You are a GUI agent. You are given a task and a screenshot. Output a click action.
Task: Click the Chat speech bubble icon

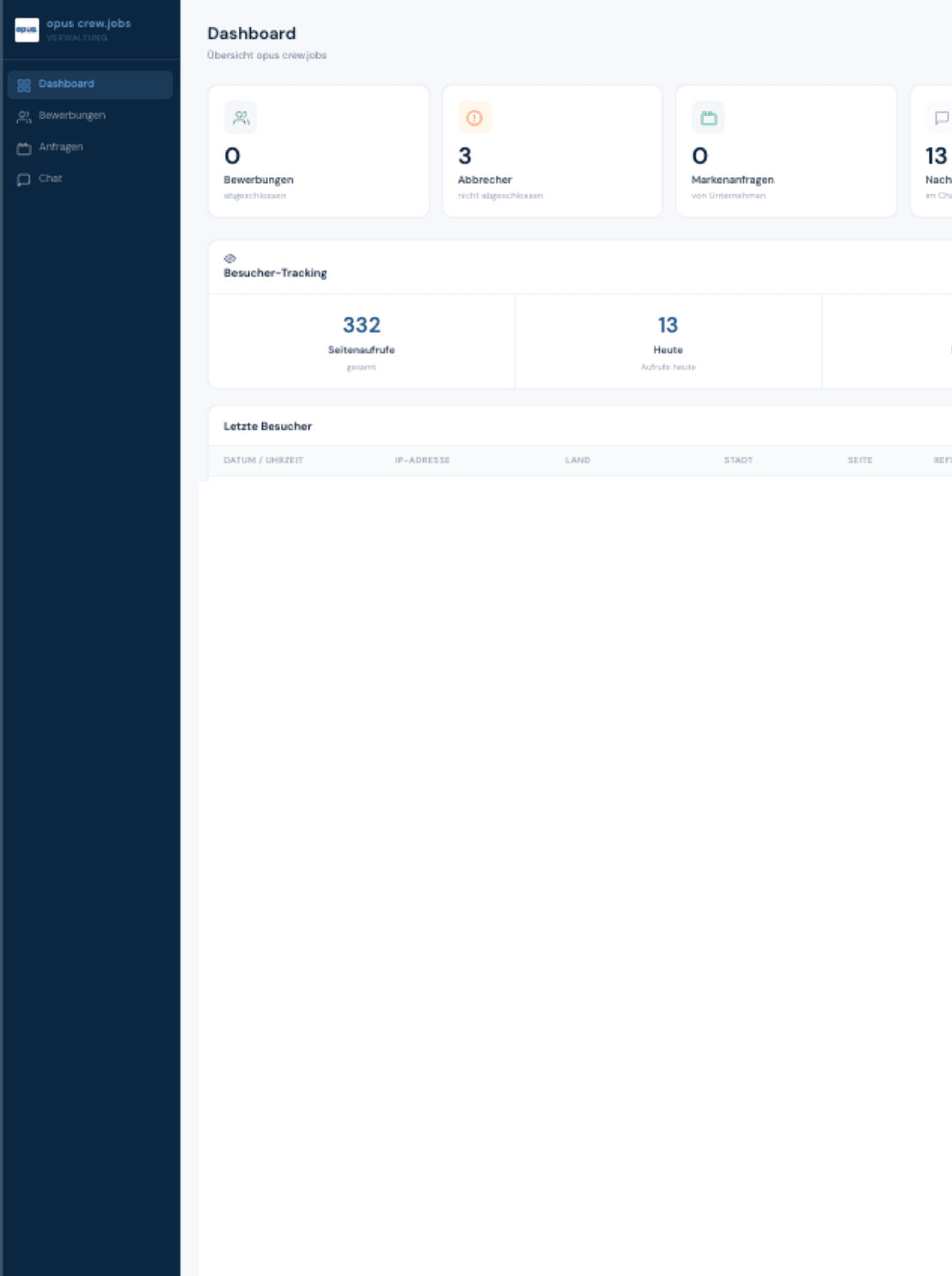[23, 179]
